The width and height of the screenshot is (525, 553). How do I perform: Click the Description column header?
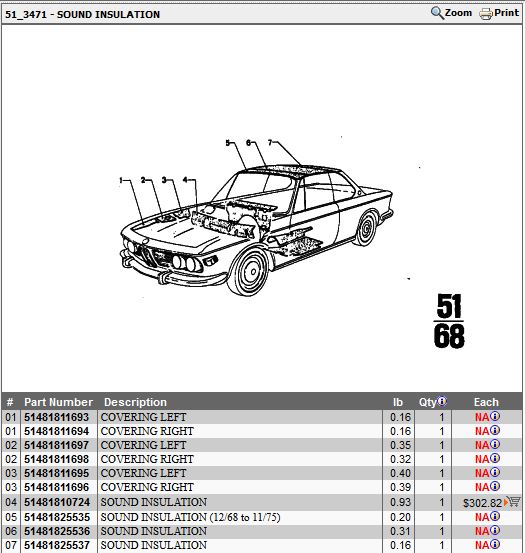(135, 402)
